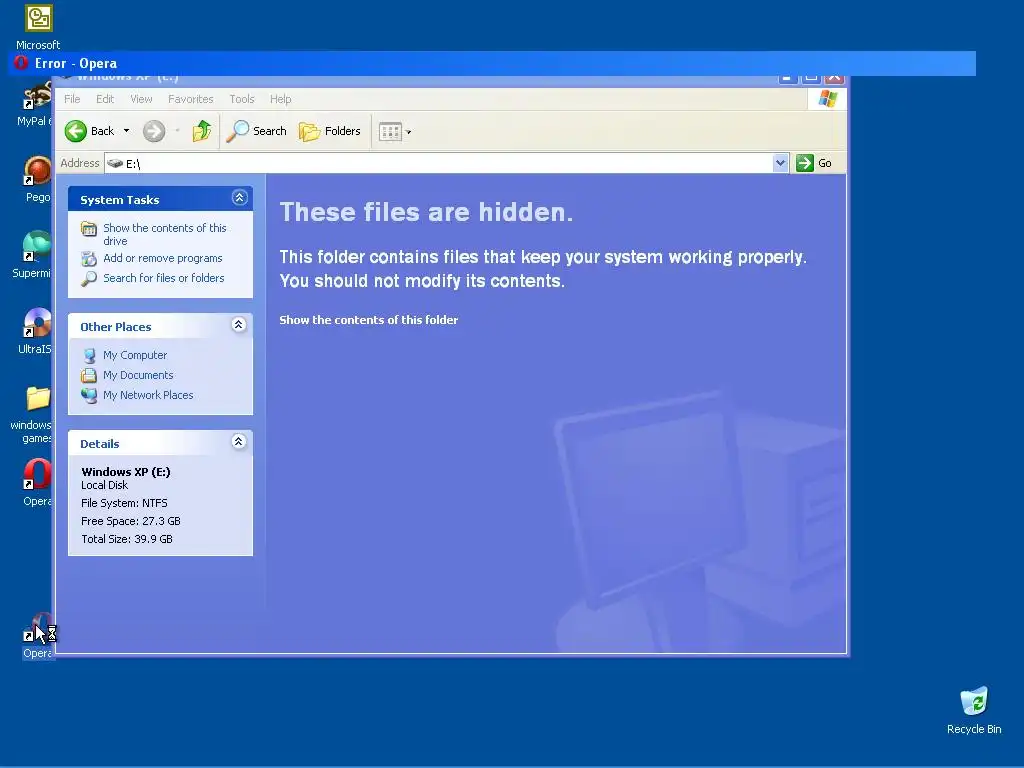Open the Search toolbar button
1024x768 pixels.
(257, 131)
